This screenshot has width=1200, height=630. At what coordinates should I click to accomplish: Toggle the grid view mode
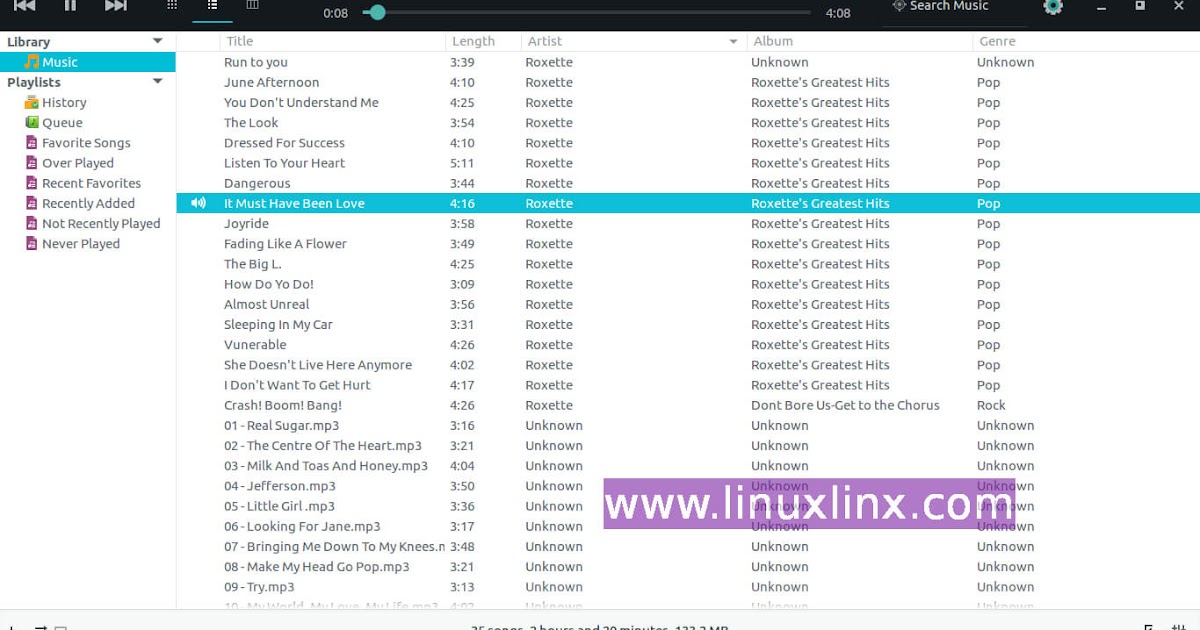click(x=172, y=5)
